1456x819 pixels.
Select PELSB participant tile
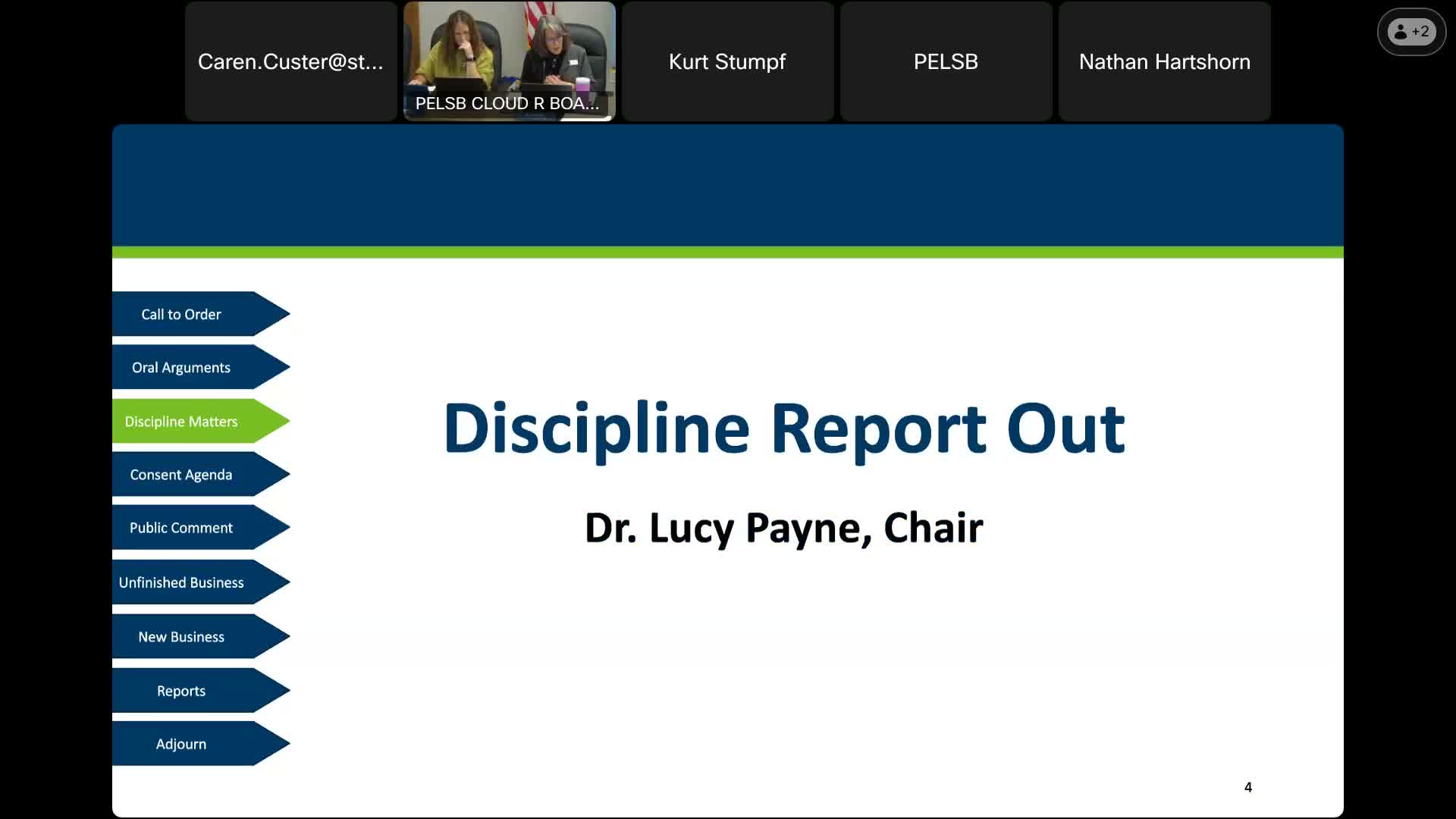[x=945, y=61]
